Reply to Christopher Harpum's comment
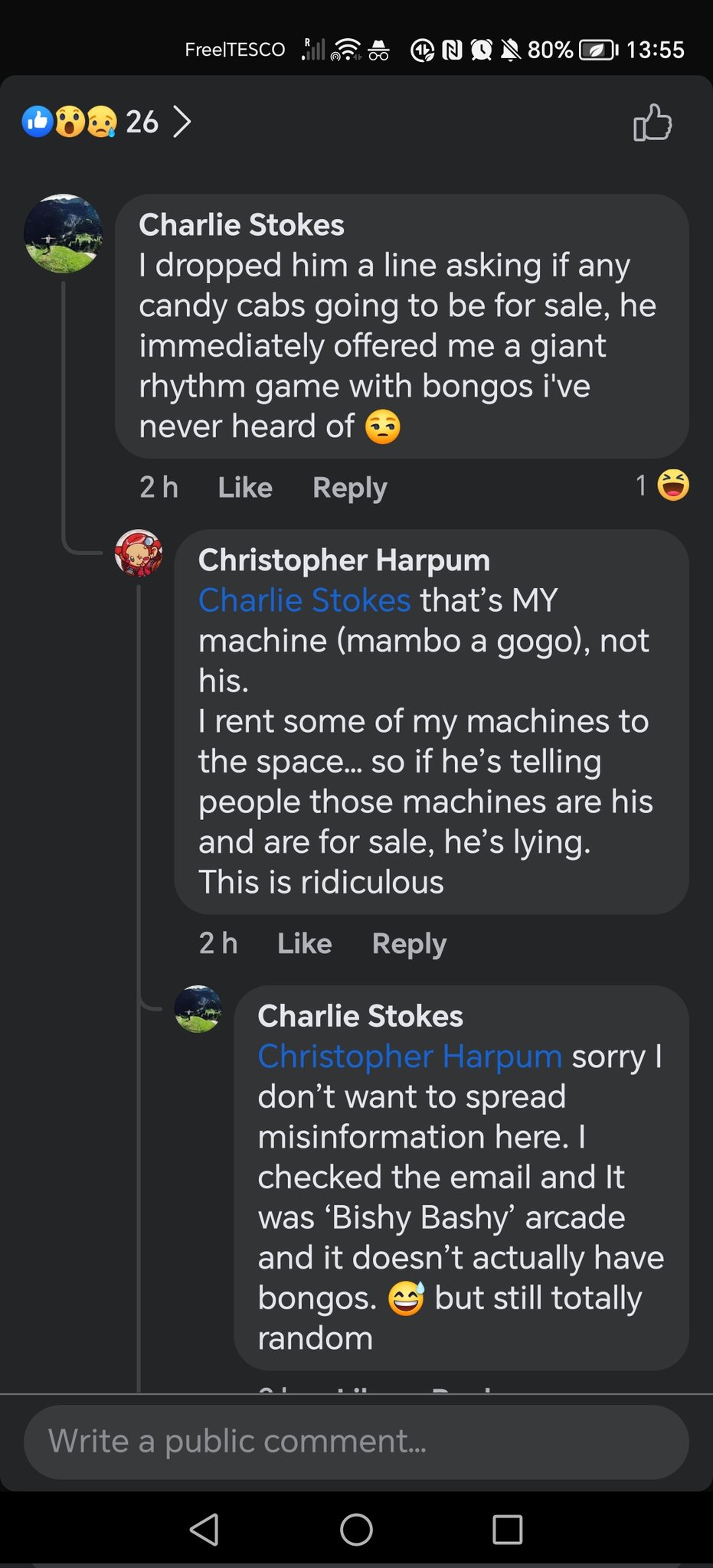This screenshot has width=713, height=1568. click(x=409, y=943)
